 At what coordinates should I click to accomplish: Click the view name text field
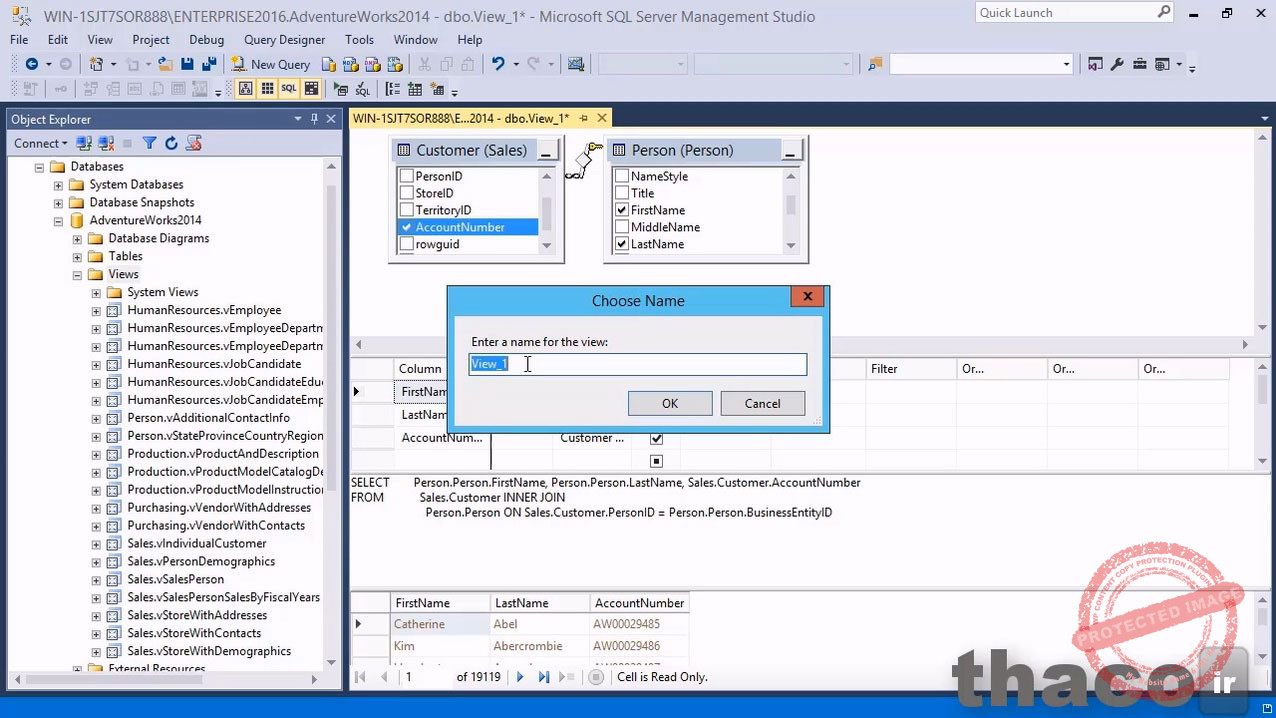(x=638, y=364)
